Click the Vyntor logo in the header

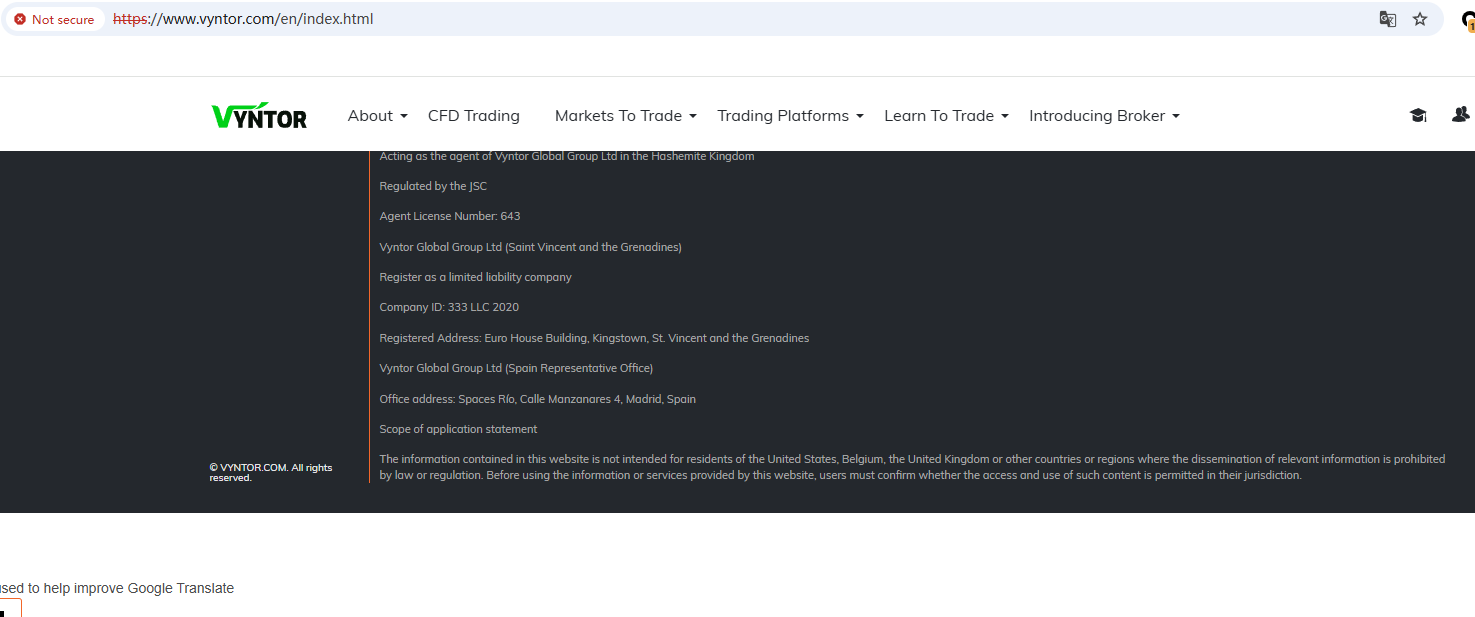point(259,116)
